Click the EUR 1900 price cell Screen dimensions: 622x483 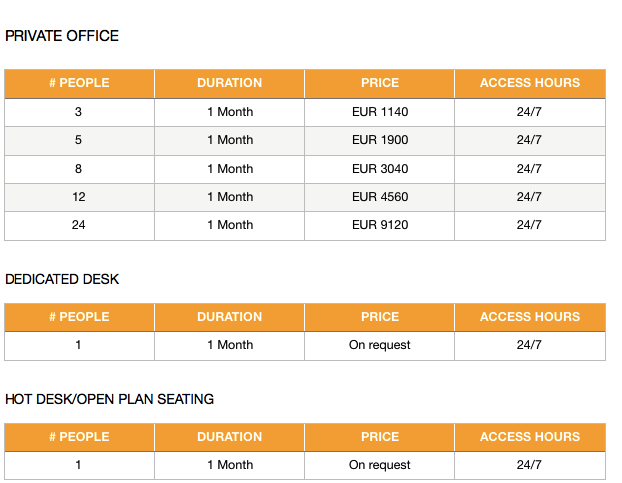[x=380, y=140]
